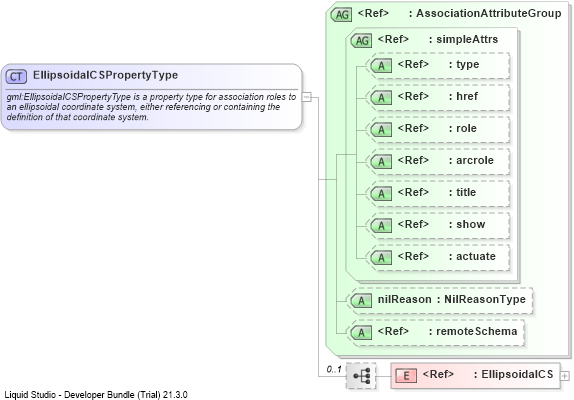This screenshot has width=574, height=400.
Task: Click the CT icon of EllipsoidalCSPropertyType
Action: pos(16,76)
